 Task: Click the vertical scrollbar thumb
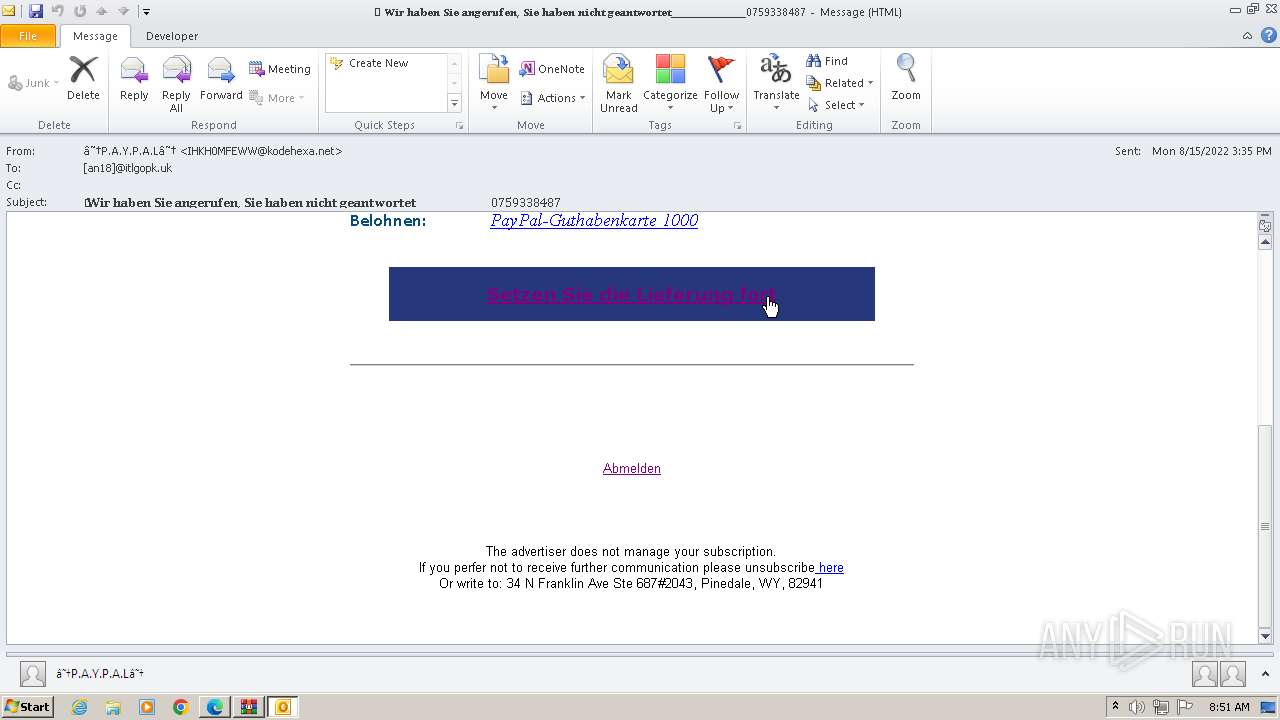[1265, 524]
